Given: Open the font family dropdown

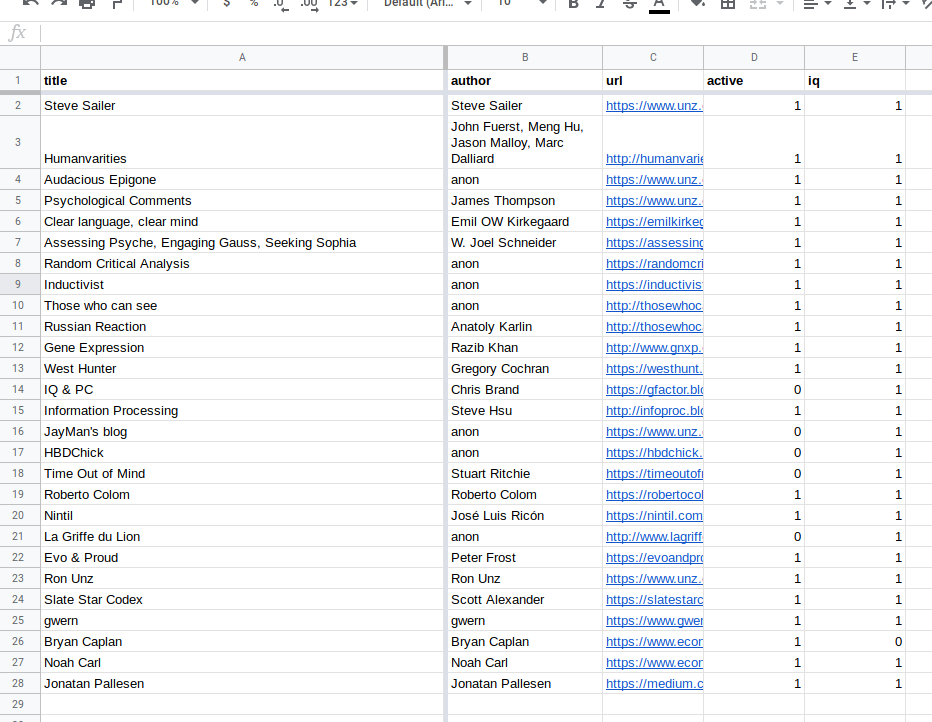Looking at the screenshot, I should [427, 4].
